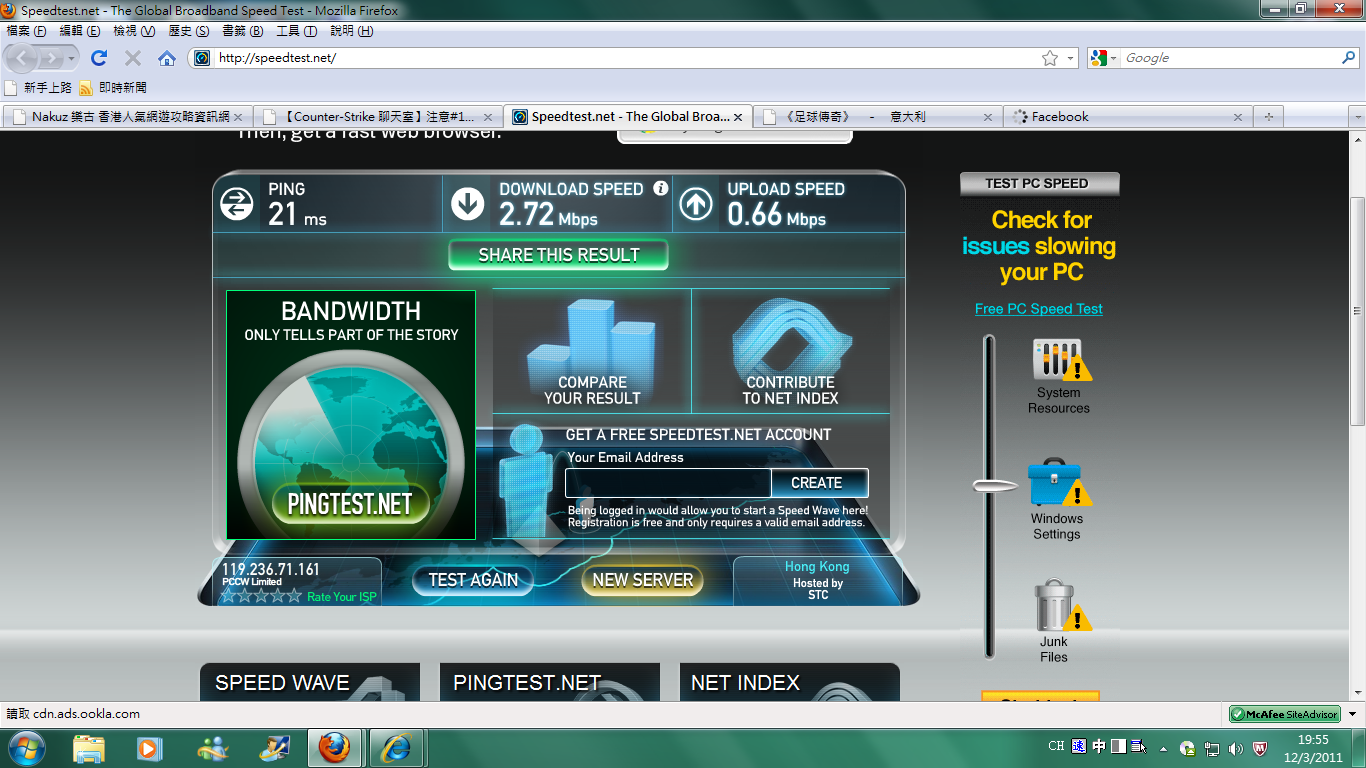Click the bookmark star in address bar
Image resolution: width=1366 pixels, height=768 pixels.
(x=1049, y=58)
